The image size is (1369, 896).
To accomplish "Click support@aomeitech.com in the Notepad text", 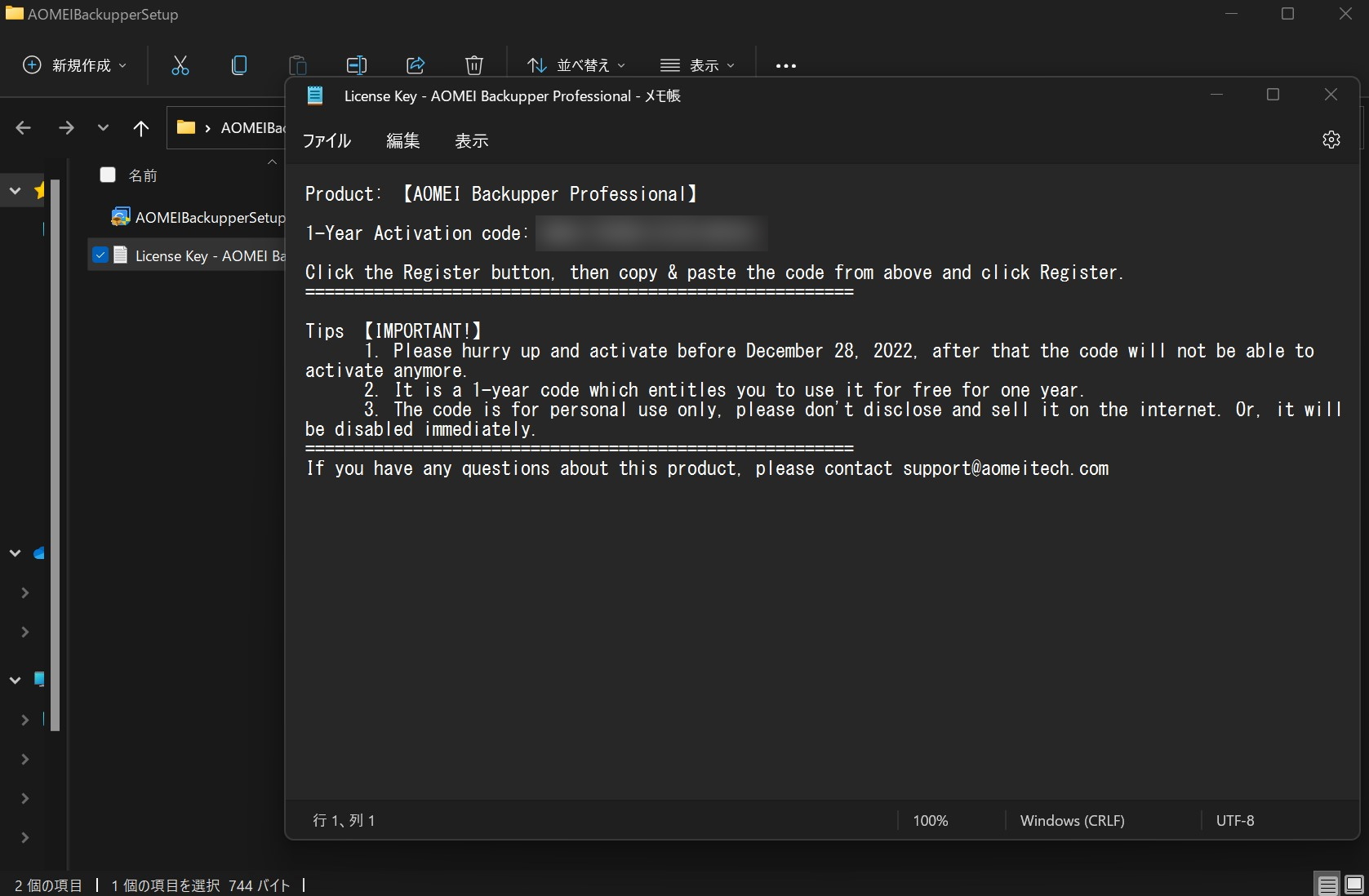I will 1006,468.
